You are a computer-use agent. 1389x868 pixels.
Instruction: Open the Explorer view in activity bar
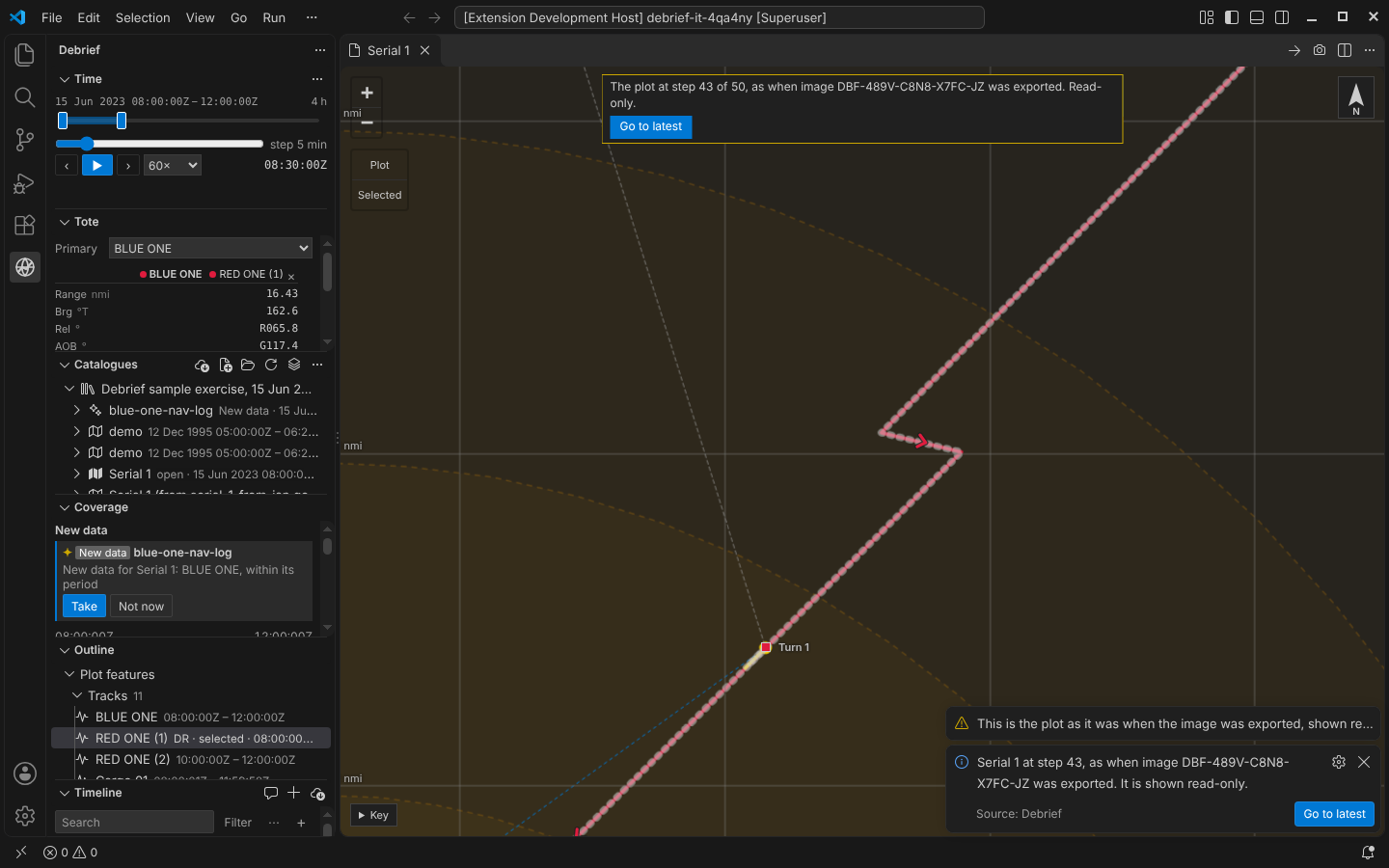25,55
